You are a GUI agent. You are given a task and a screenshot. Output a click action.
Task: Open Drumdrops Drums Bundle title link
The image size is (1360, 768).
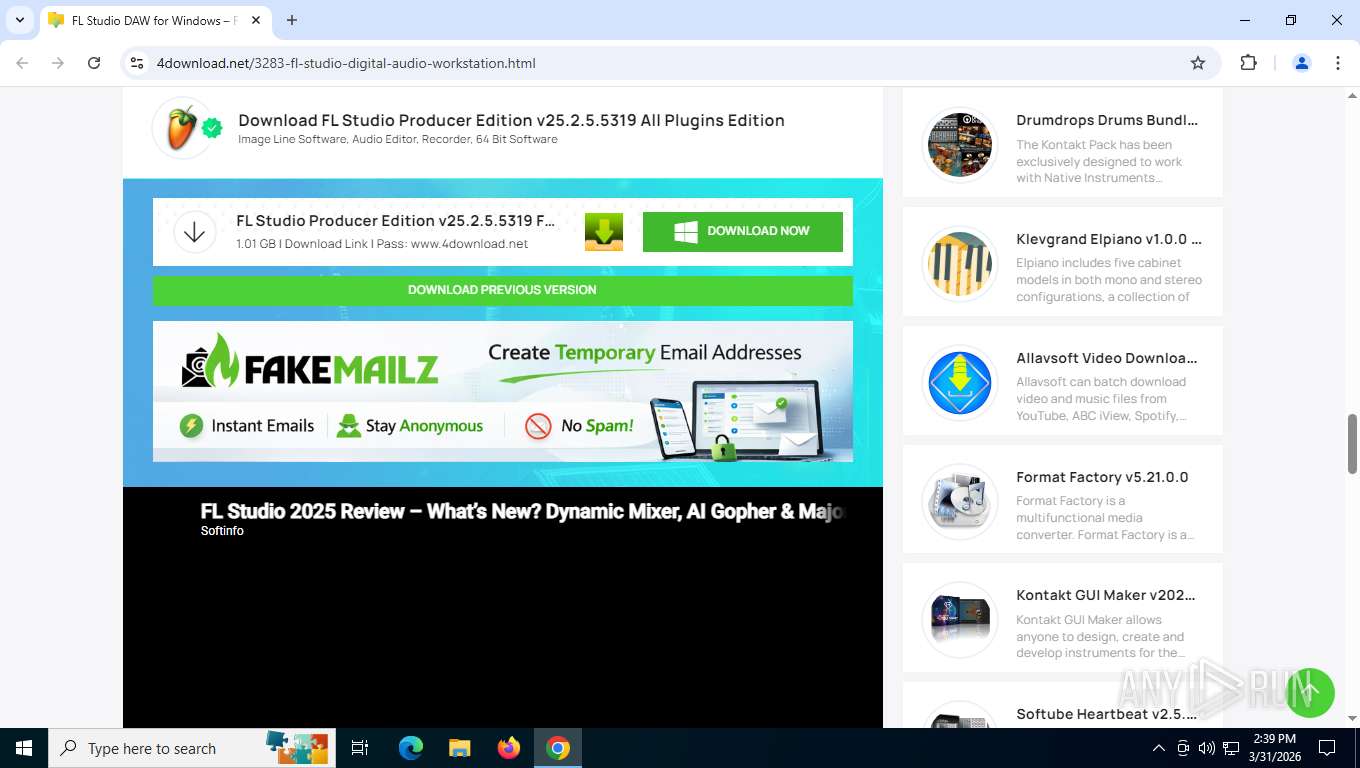1107,120
